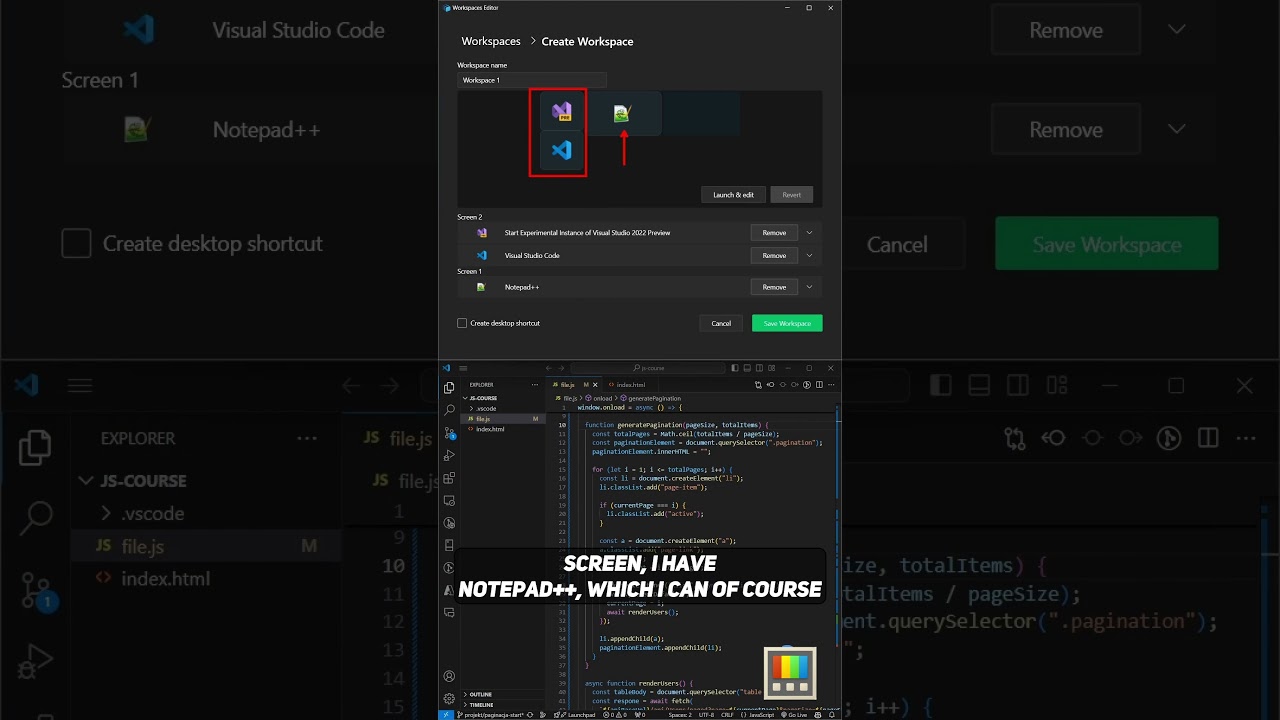Expand options for Visual Studio Code row
The width and height of the screenshot is (1280, 720).
[x=810, y=255]
